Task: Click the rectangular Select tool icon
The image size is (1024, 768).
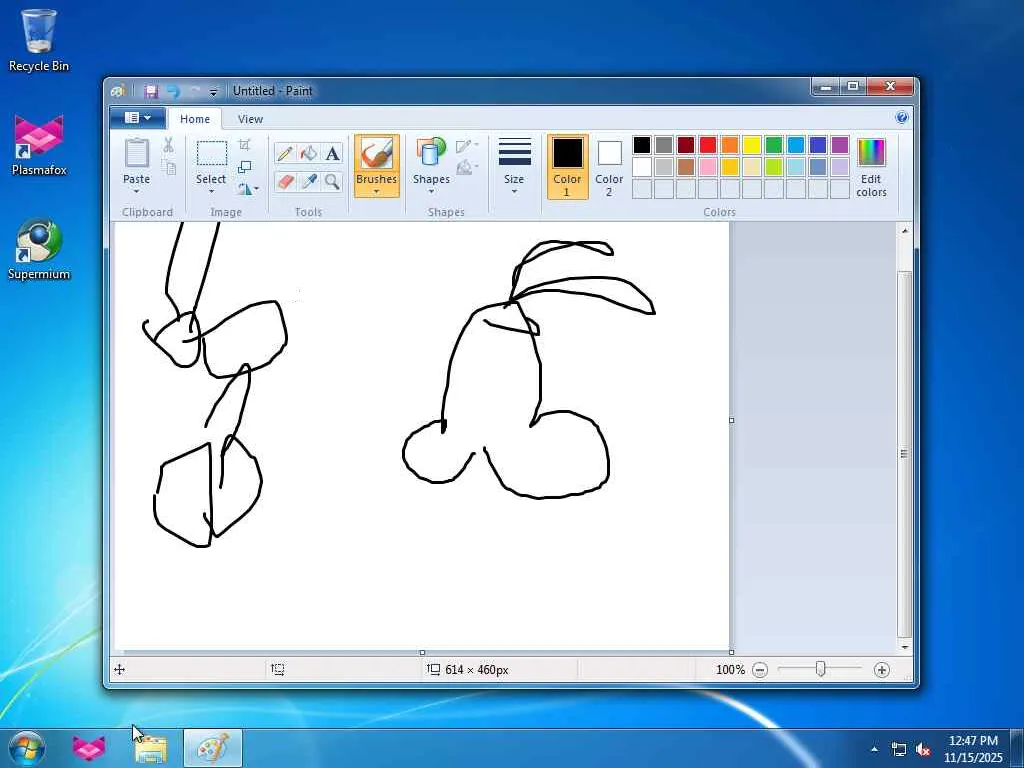Action: [212, 153]
